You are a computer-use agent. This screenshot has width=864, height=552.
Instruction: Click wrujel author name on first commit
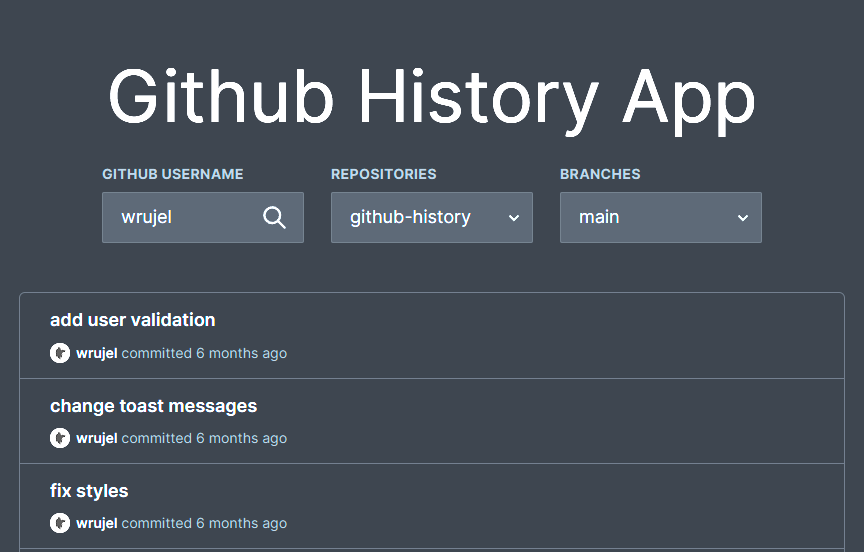(x=97, y=354)
